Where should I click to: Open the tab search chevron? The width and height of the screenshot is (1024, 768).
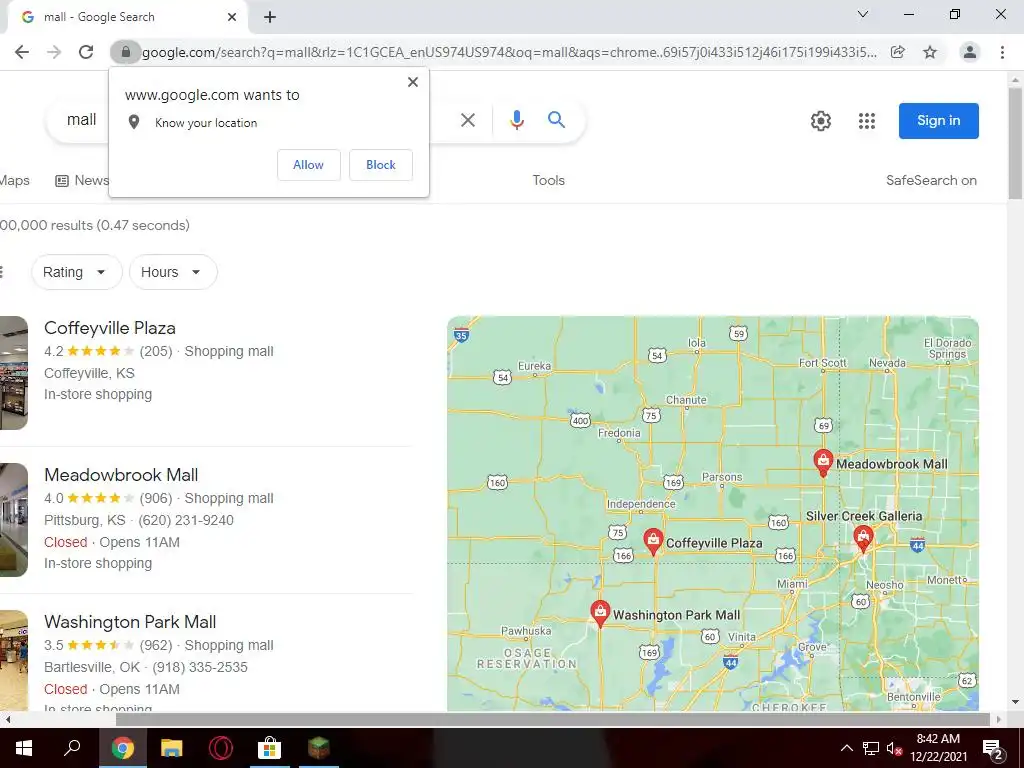coord(863,14)
